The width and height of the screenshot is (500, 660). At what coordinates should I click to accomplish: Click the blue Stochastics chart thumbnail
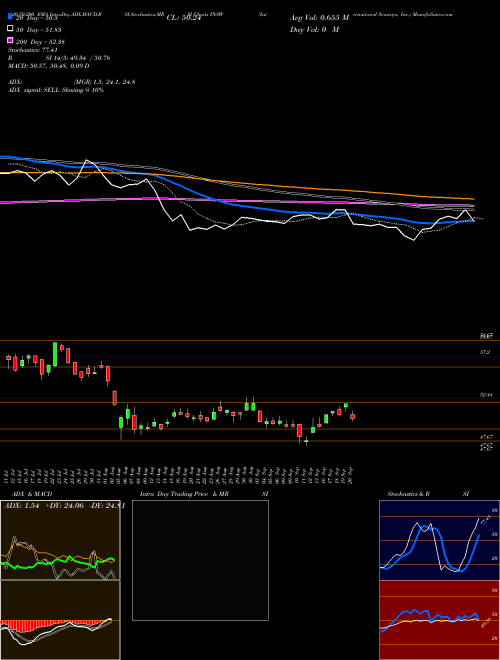click(x=439, y=540)
